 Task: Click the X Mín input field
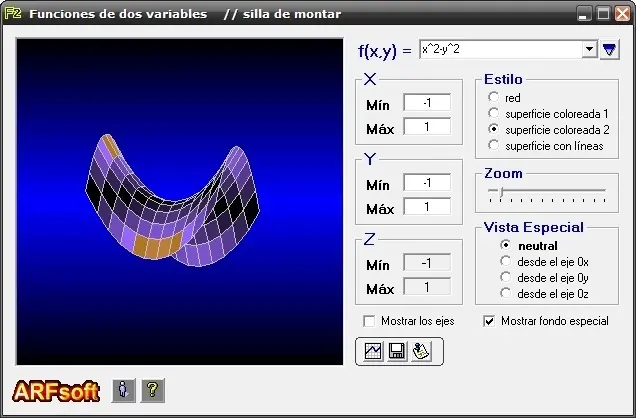pos(427,103)
